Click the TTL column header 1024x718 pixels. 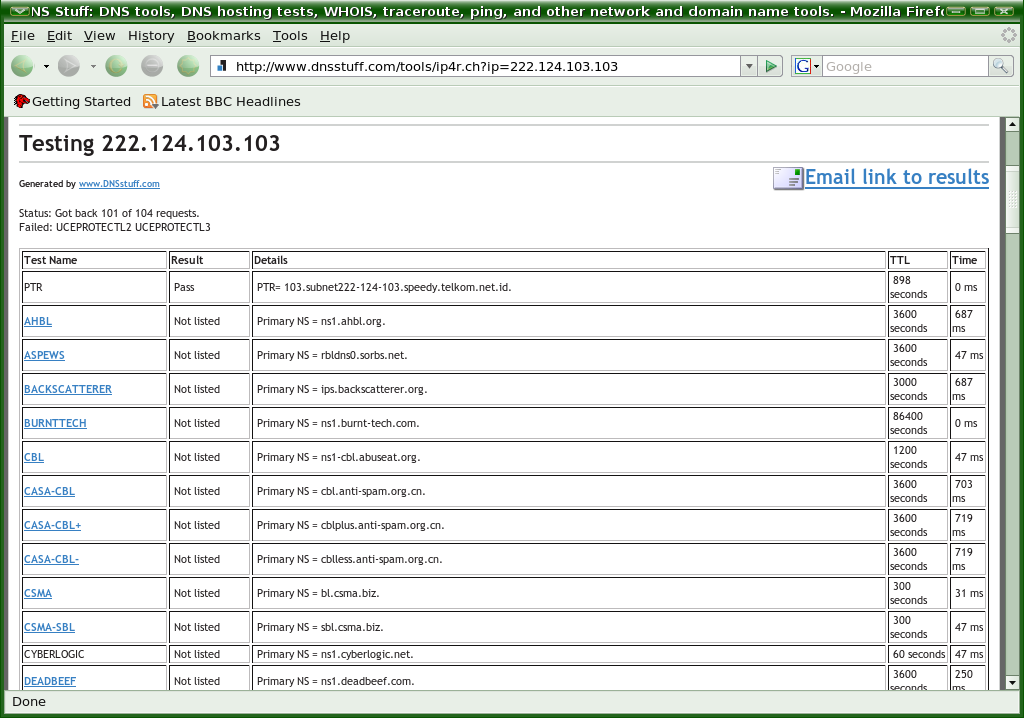click(918, 260)
